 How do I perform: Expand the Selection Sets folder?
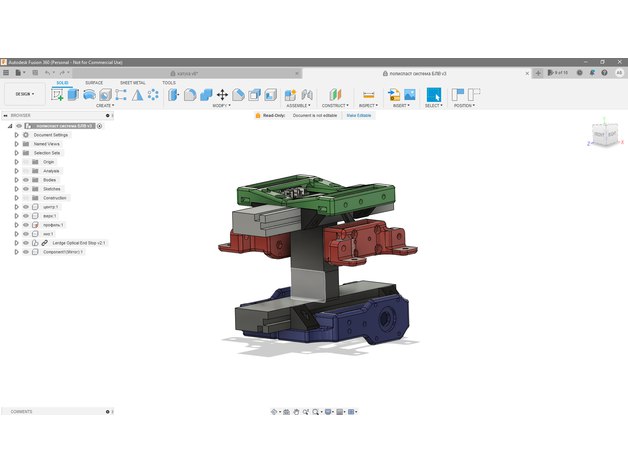(16, 153)
